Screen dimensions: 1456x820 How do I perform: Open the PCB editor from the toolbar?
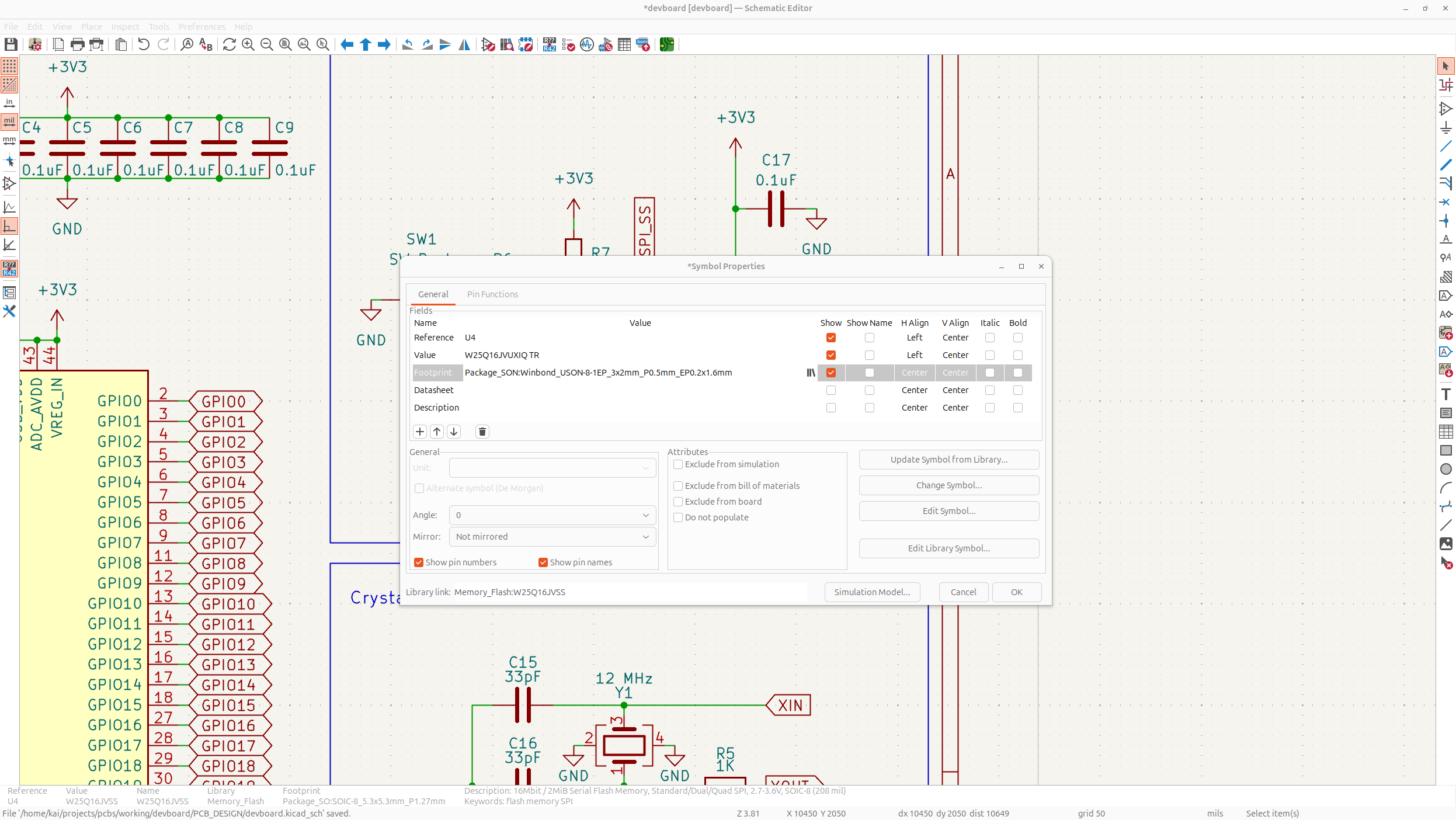coord(667,44)
